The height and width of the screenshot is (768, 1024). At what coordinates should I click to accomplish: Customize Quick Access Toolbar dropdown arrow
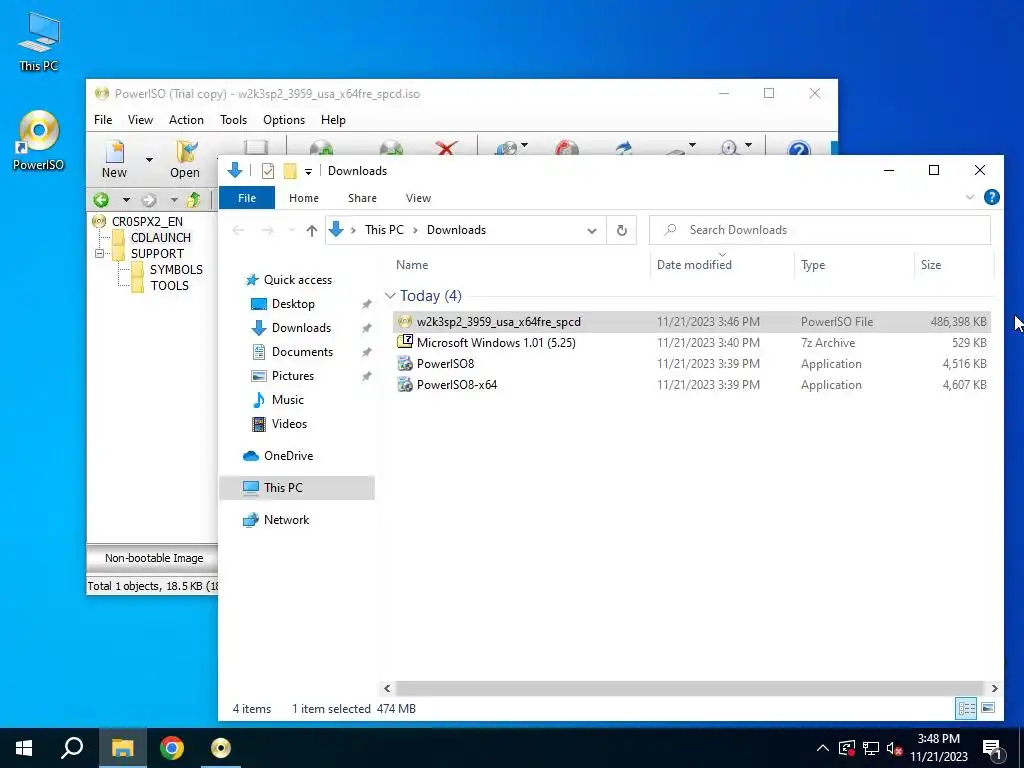[x=308, y=172]
